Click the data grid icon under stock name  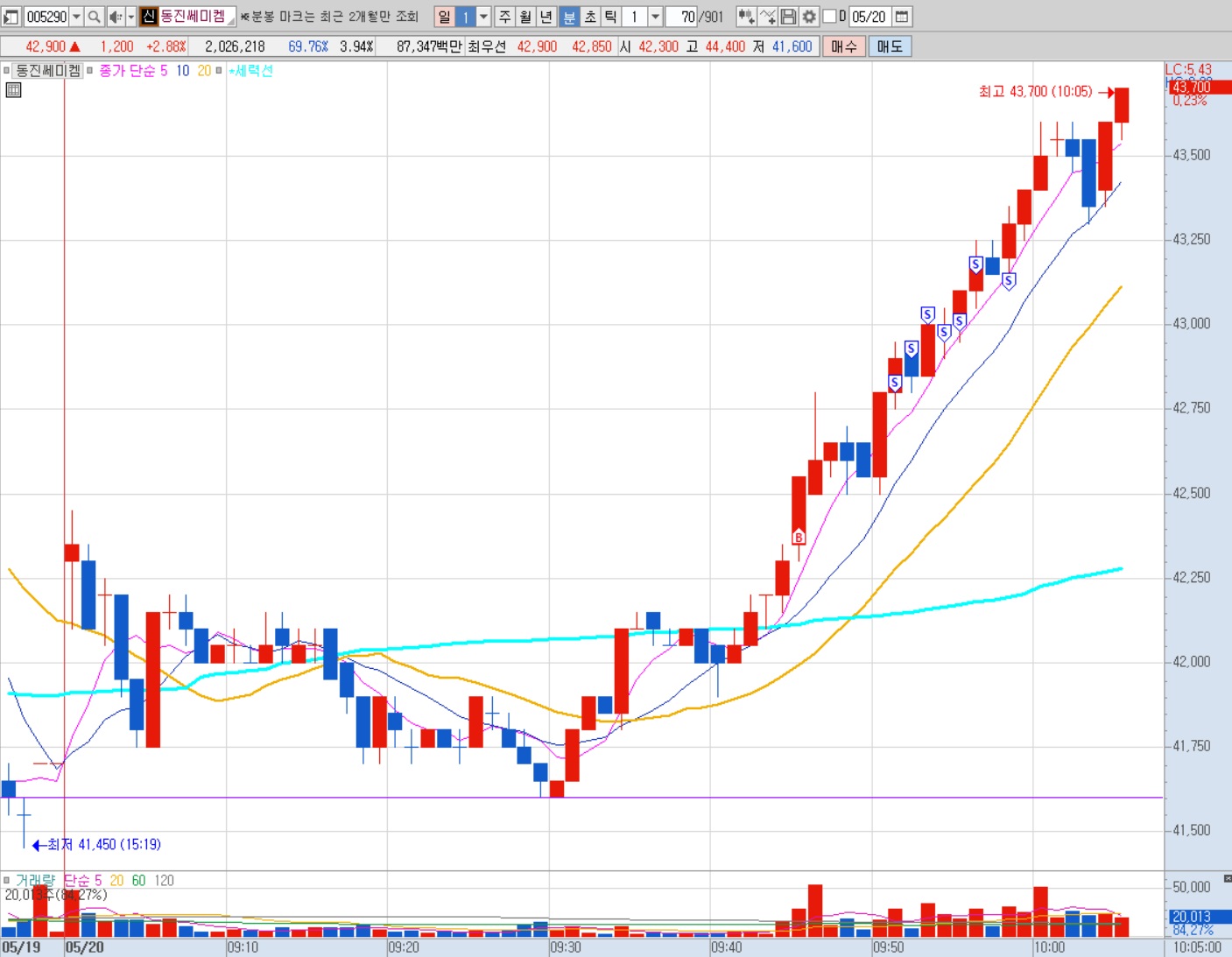pos(13,90)
